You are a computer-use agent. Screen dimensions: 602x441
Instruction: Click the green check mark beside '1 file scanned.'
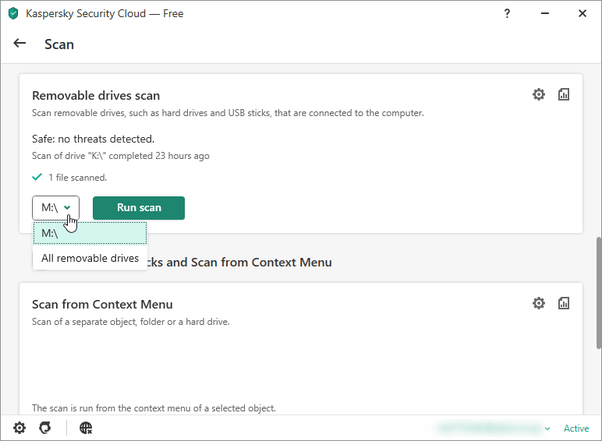coord(37,177)
